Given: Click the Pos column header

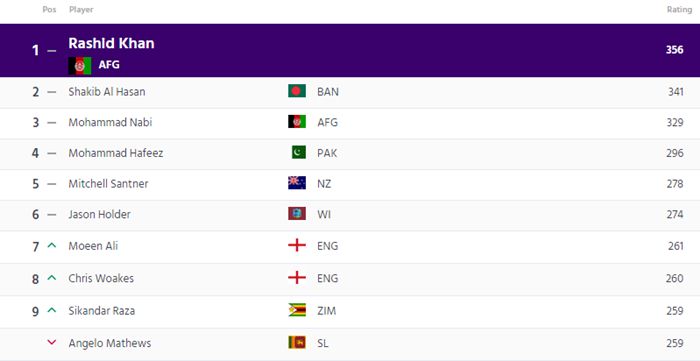Looking at the screenshot, I should [49, 9].
